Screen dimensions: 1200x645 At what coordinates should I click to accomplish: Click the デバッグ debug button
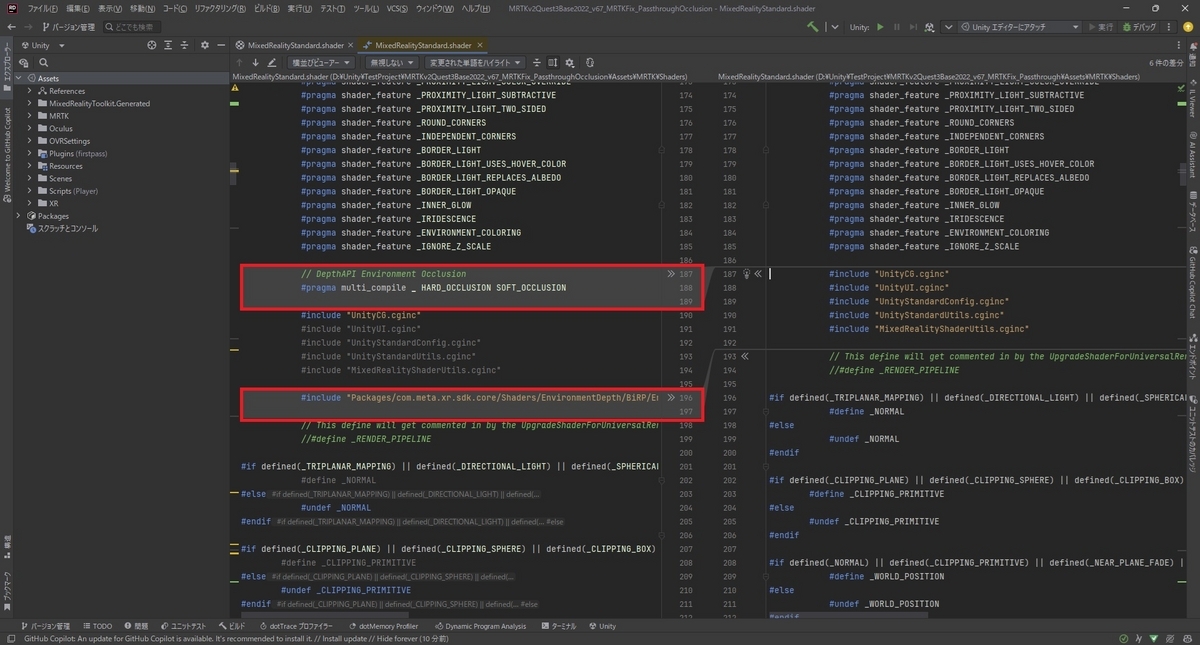tap(1139, 27)
